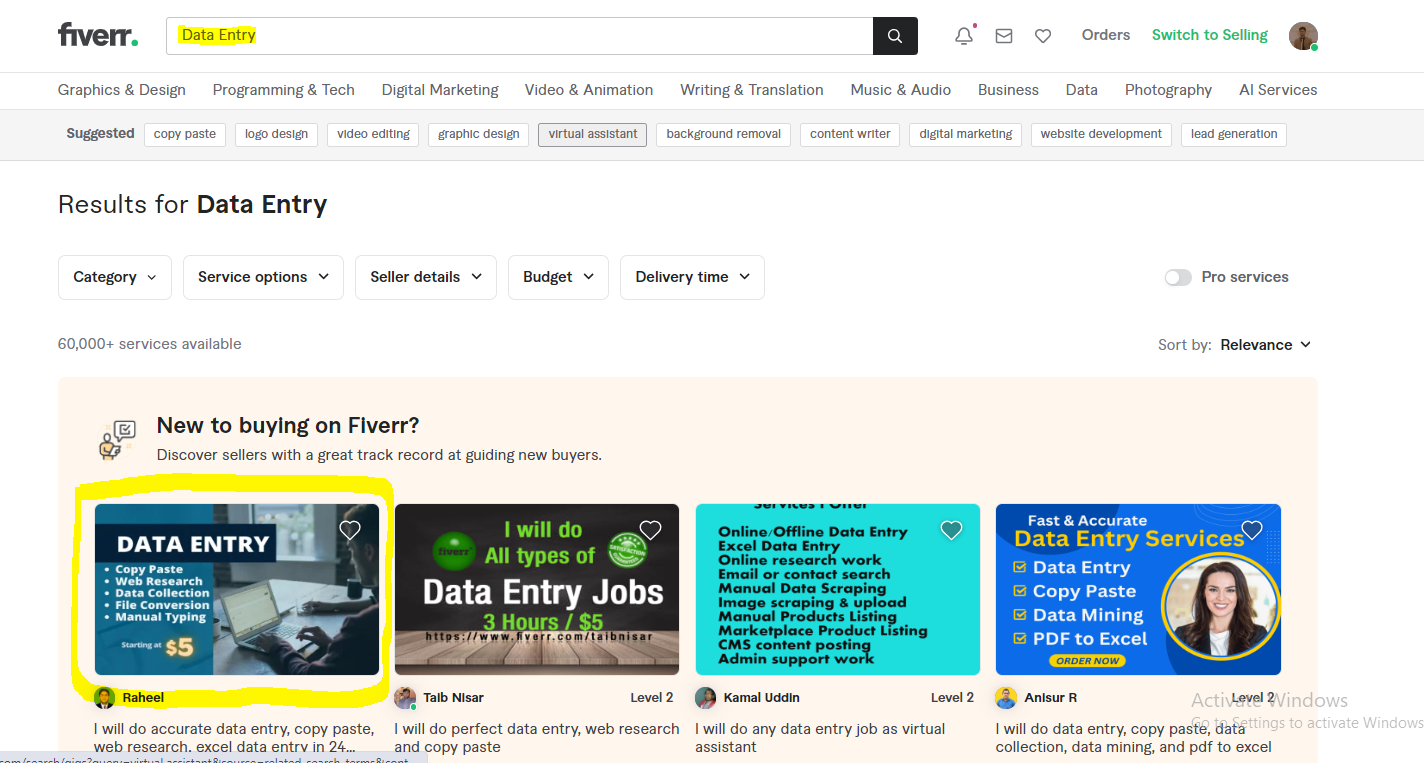
Task: Click '60,000+ services available' text
Action: click(x=150, y=344)
